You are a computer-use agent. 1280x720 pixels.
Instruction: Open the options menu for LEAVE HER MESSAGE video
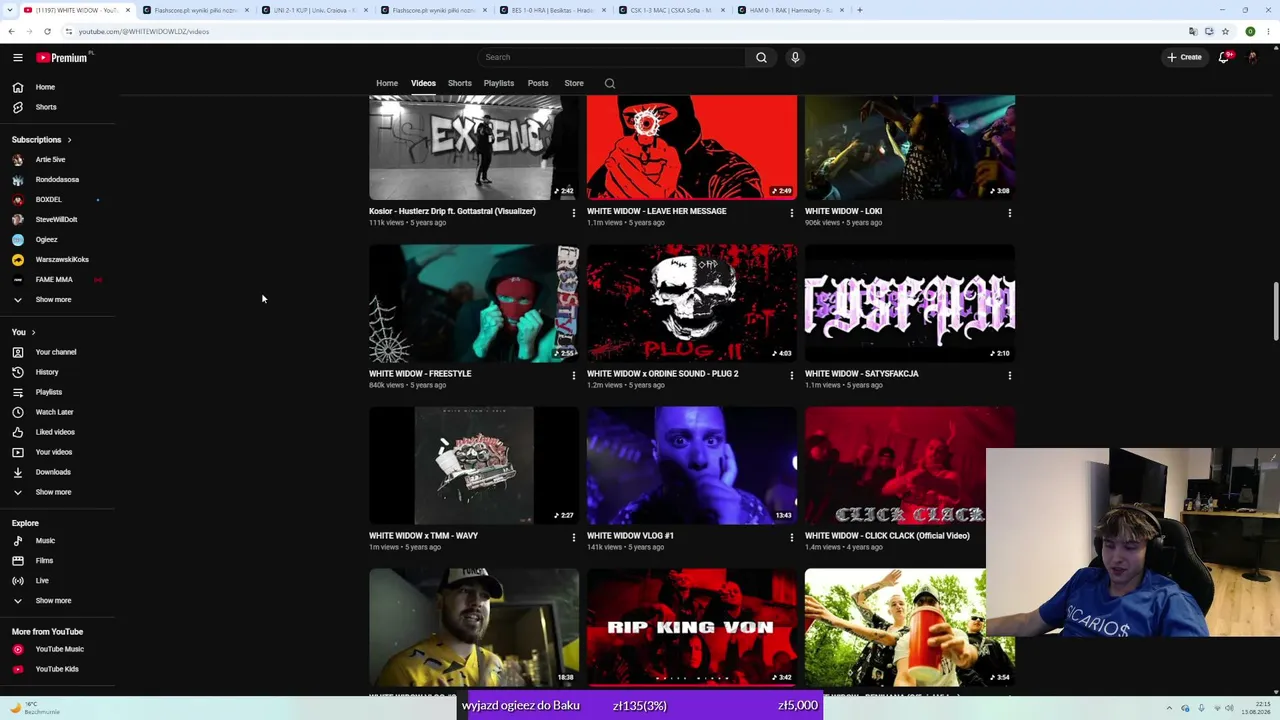[x=791, y=213]
